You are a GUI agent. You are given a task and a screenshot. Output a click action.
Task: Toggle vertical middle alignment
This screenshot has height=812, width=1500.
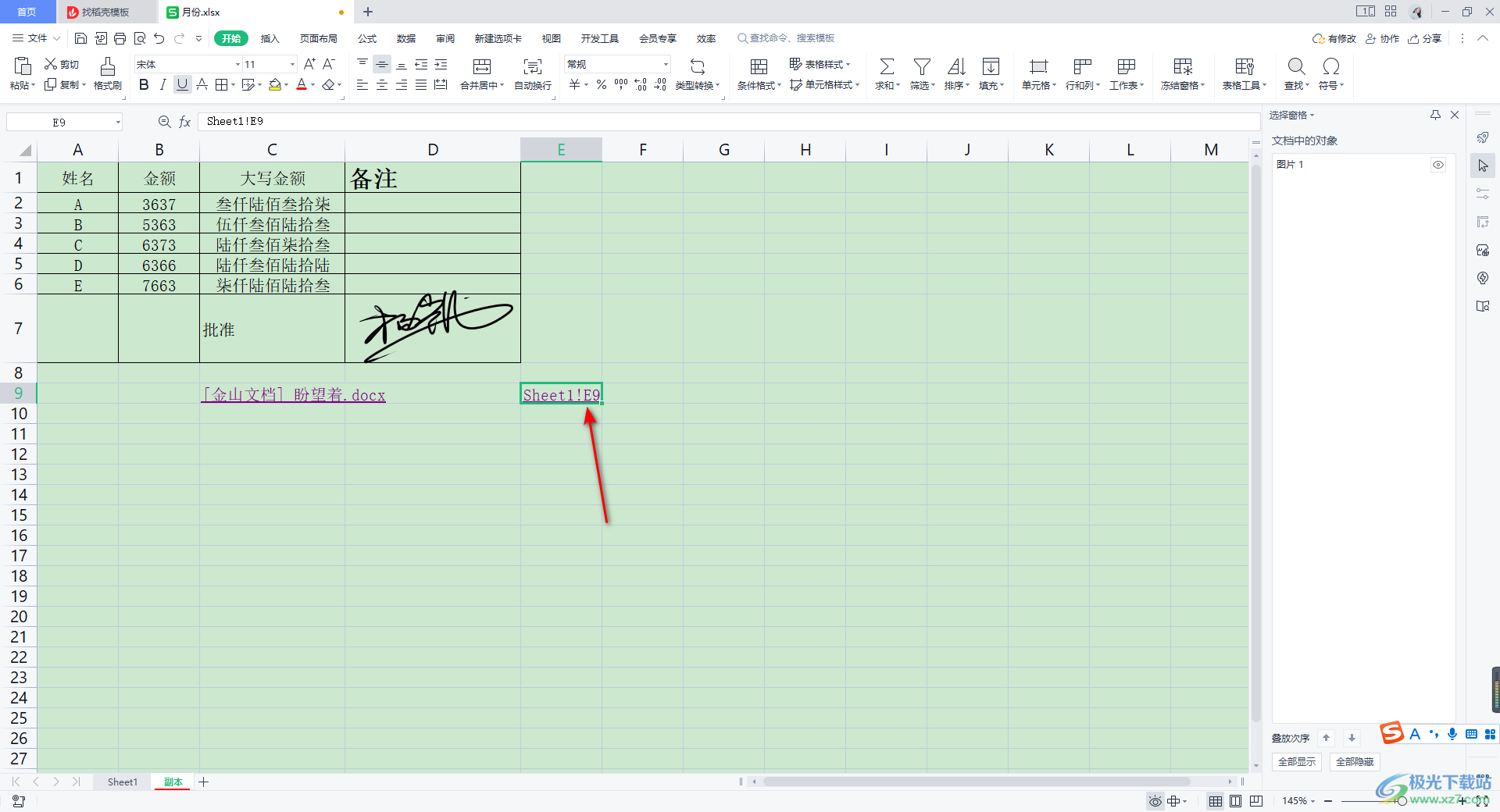point(382,64)
